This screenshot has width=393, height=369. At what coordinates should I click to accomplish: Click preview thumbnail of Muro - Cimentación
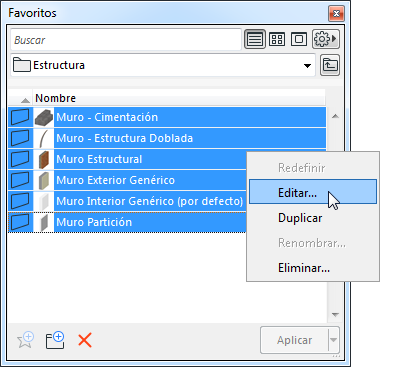pos(44,117)
